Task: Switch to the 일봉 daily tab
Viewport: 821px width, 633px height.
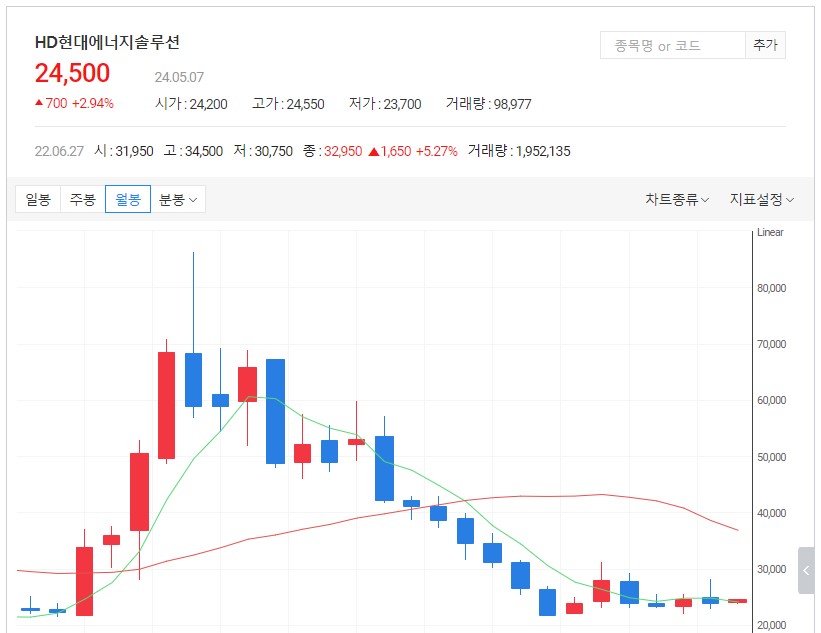Action: pyautogui.click(x=37, y=198)
